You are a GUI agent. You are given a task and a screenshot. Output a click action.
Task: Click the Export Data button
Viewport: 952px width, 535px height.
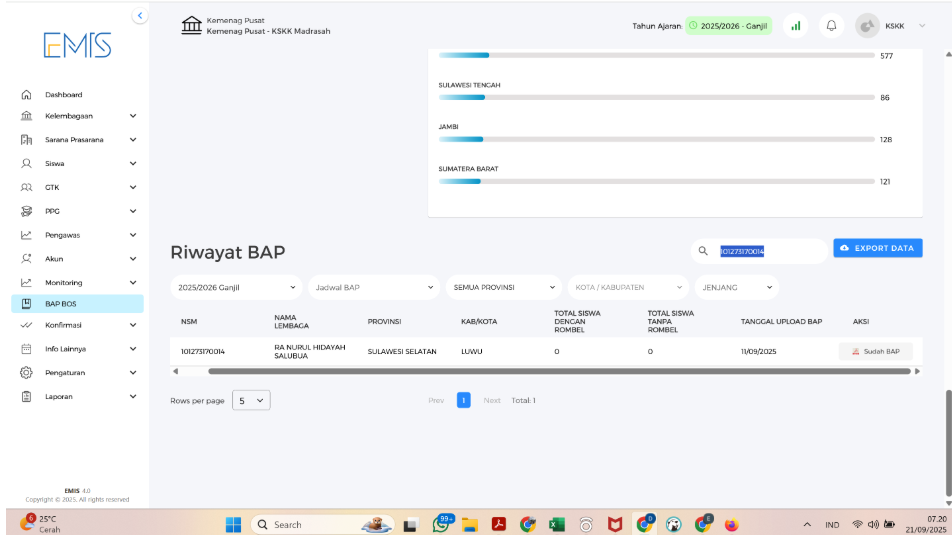coord(877,248)
